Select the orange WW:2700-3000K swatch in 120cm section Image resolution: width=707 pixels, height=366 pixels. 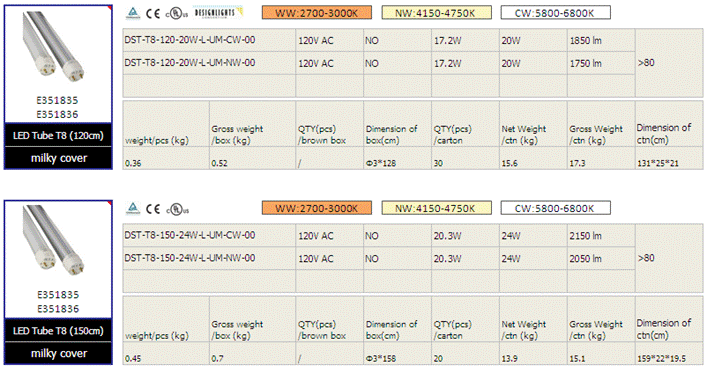coord(317,13)
